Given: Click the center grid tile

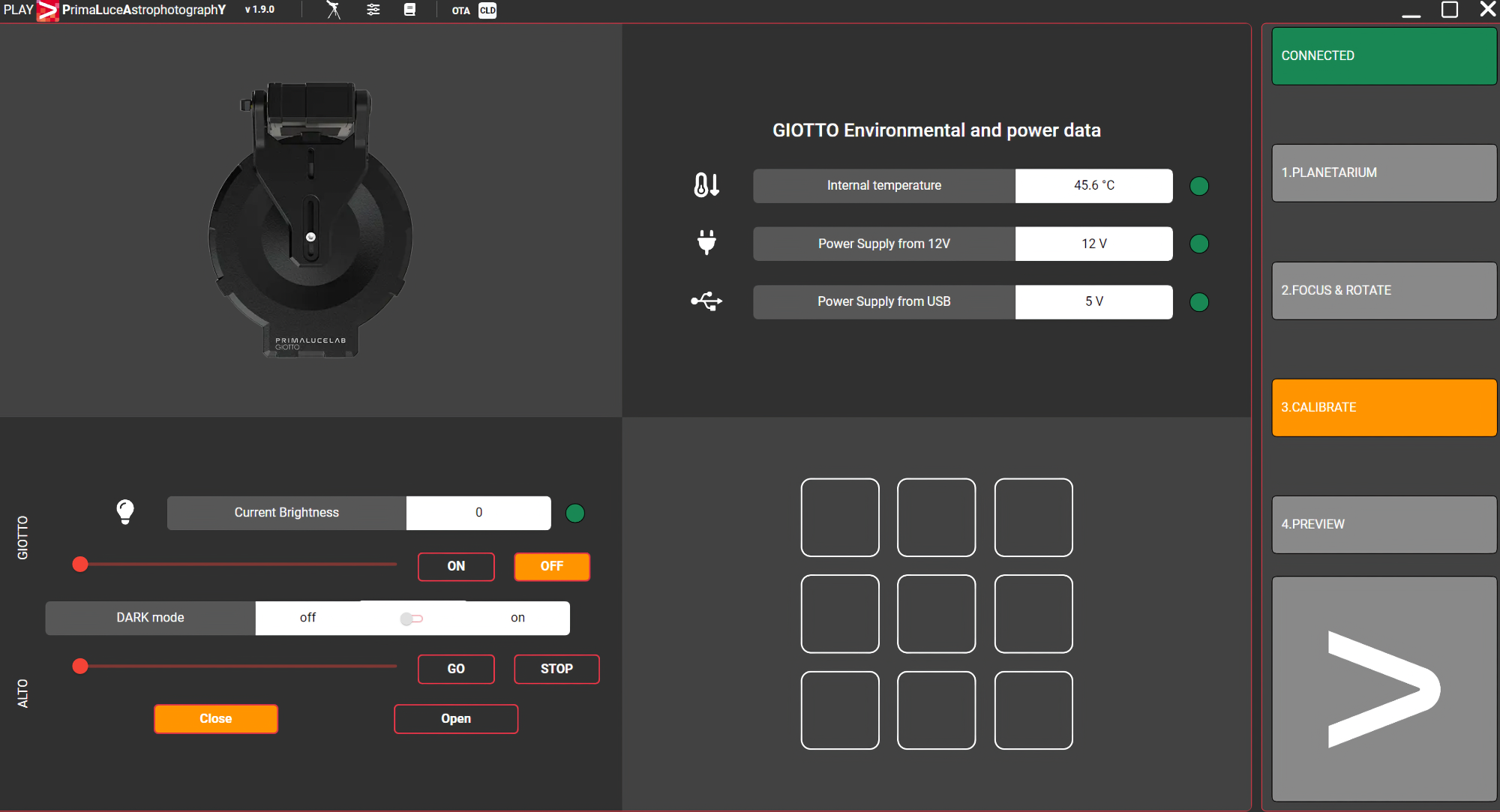Looking at the screenshot, I should (x=937, y=614).
